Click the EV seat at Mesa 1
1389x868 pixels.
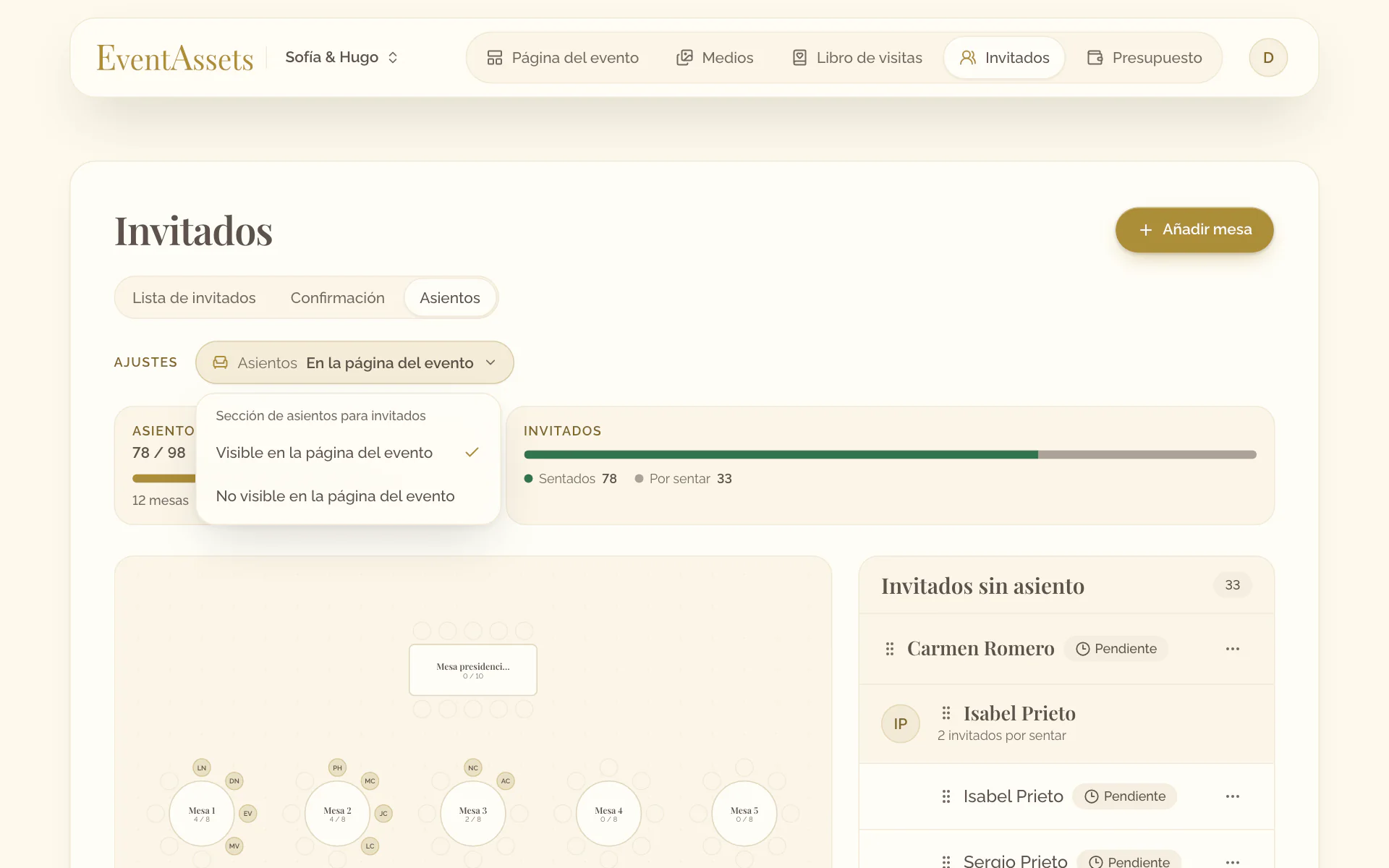click(x=248, y=814)
